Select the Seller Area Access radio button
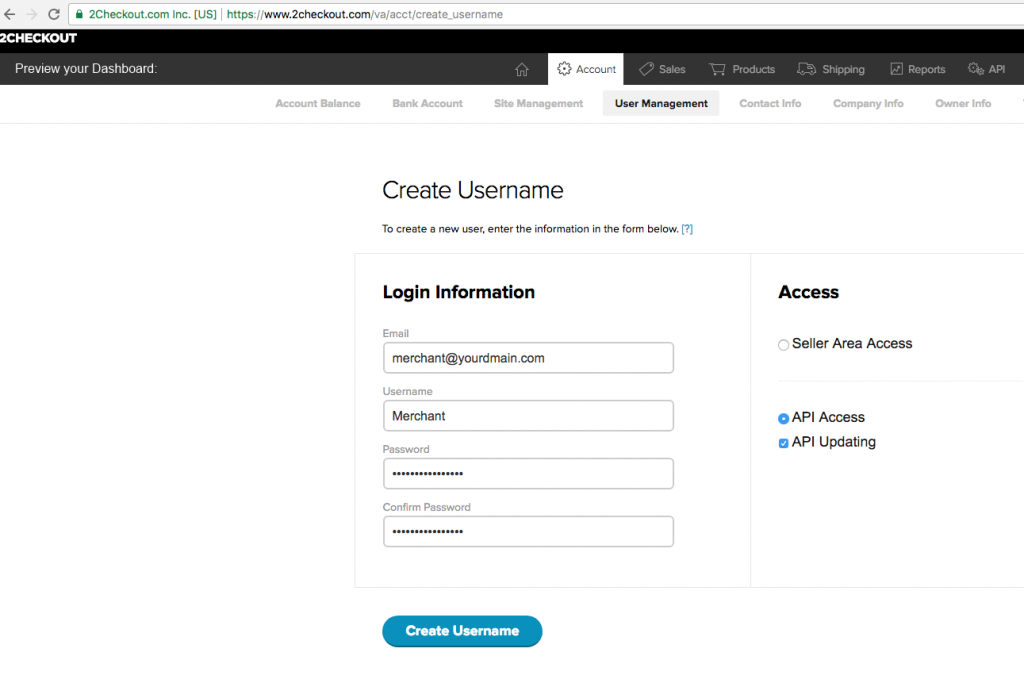 [x=783, y=345]
